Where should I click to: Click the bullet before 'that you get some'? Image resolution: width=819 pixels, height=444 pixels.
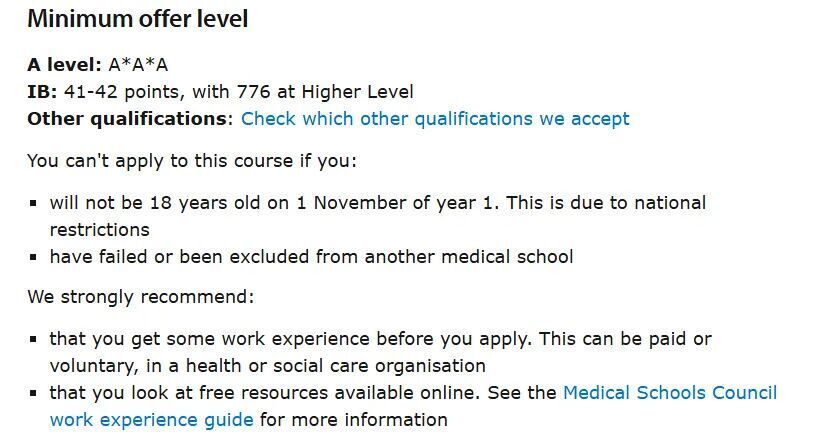[x=34, y=340]
